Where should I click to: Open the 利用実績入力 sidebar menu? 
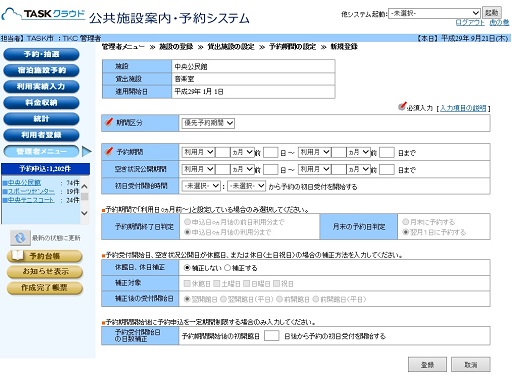pyautogui.click(x=41, y=86)
